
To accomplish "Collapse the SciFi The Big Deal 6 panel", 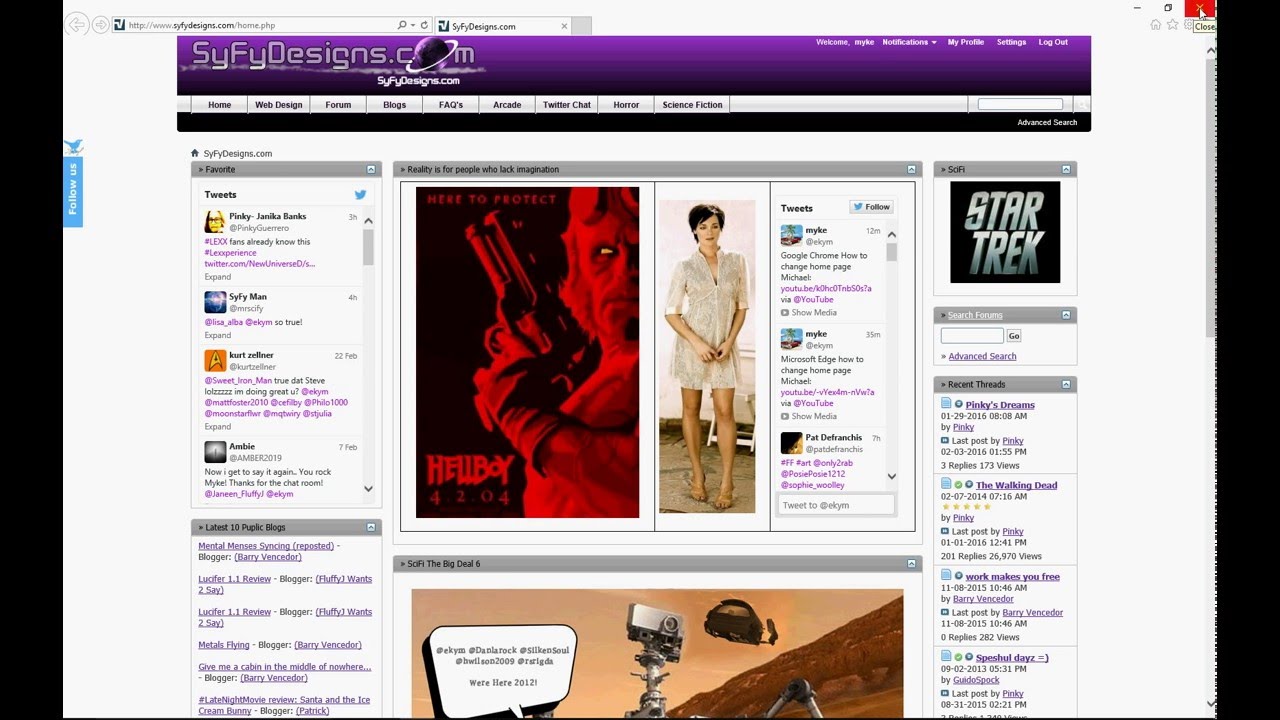I will pos(911,563).
